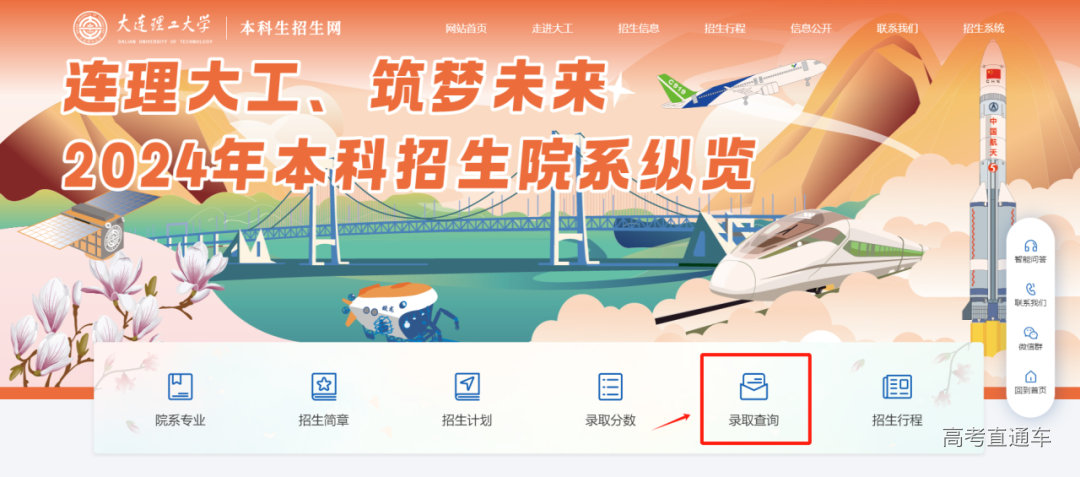Click the Dalian University of Technology logo
The image size is (1080, 477).
144,28
